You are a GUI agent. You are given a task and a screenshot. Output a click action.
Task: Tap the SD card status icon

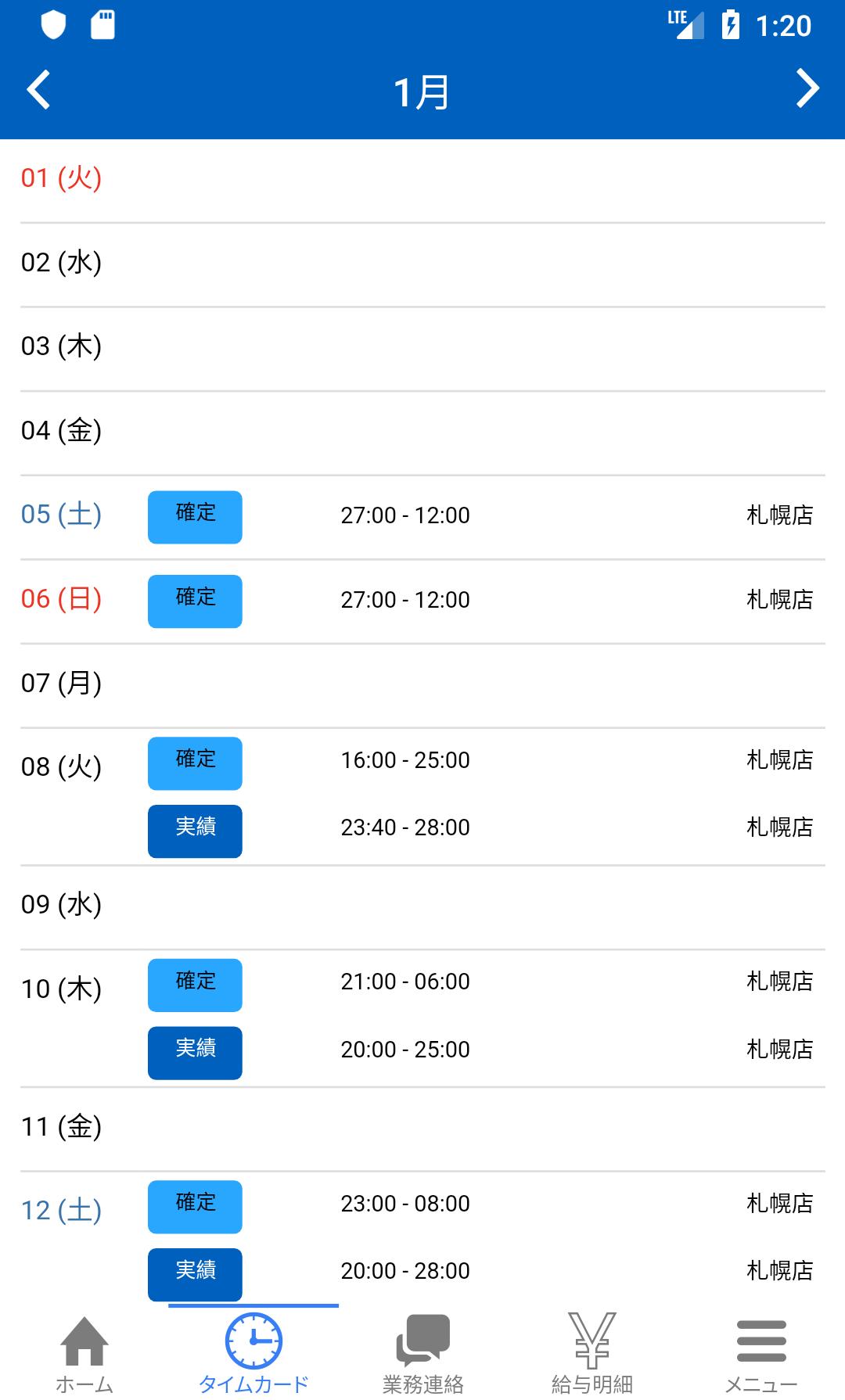point(102,24)
